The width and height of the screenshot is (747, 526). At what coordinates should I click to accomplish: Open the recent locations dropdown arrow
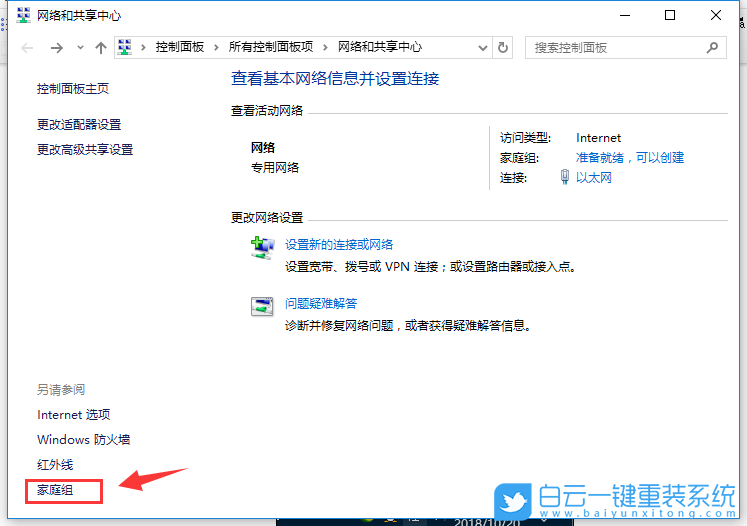pyautogui.click(x=80, y=48)
